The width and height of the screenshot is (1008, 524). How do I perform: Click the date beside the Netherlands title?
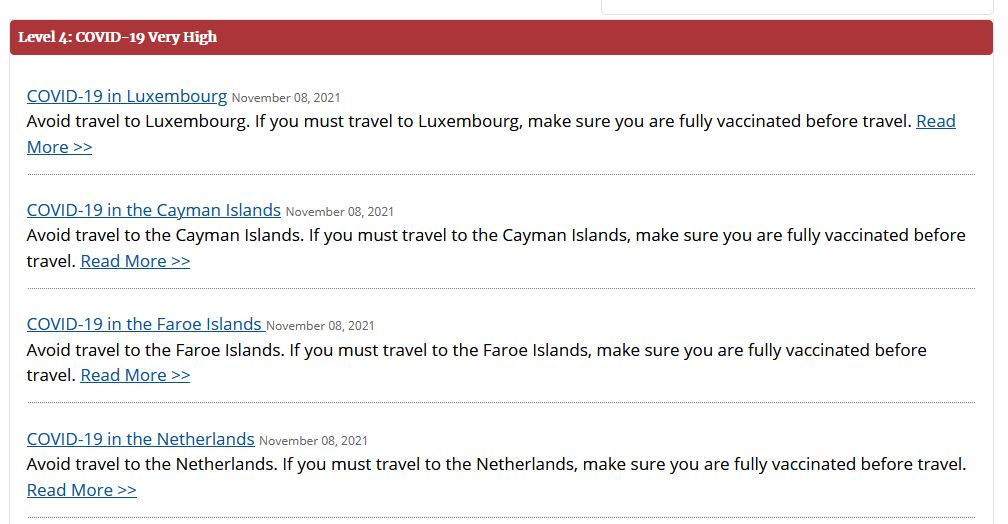coord(313,441)
